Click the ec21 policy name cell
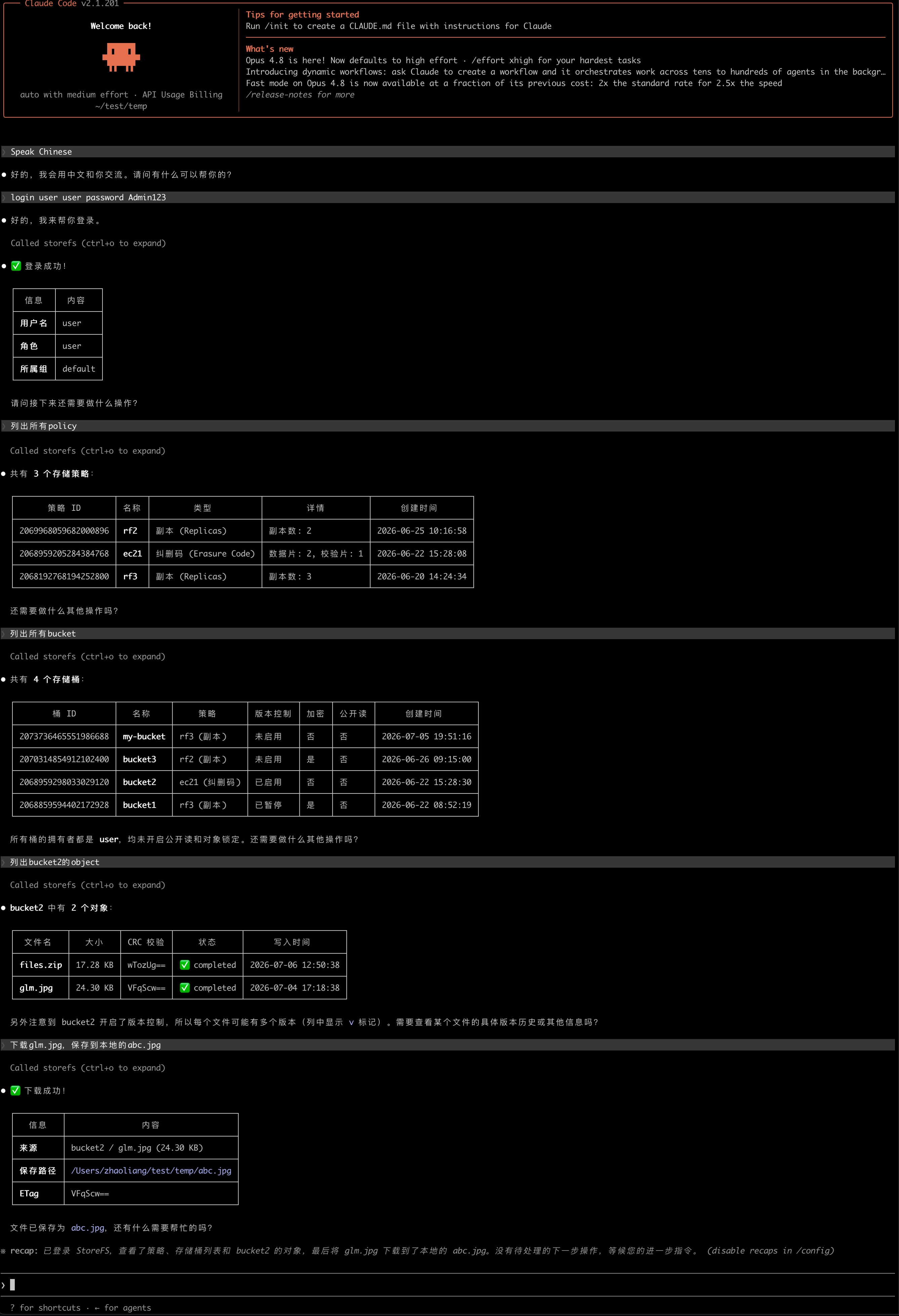Viewport: 899px width, 1316px height. click(x=132, y=553)
